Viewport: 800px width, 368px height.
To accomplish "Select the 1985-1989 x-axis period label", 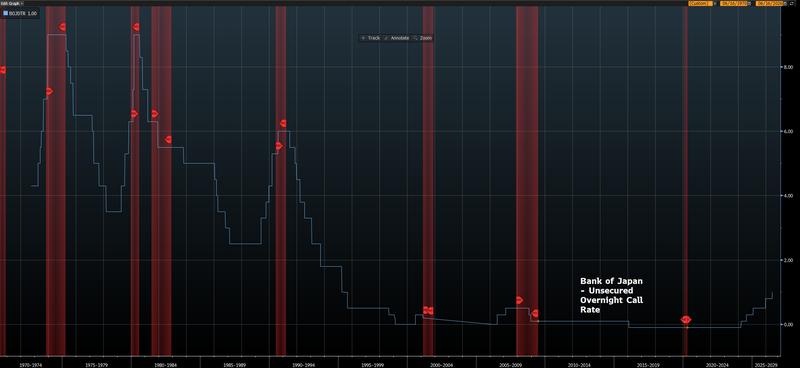I will 235,365.
